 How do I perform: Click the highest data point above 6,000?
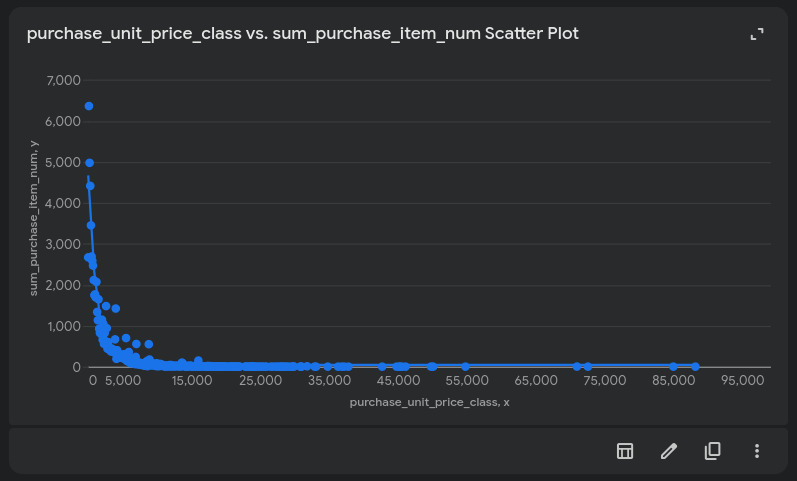click(x=89, y=106)
